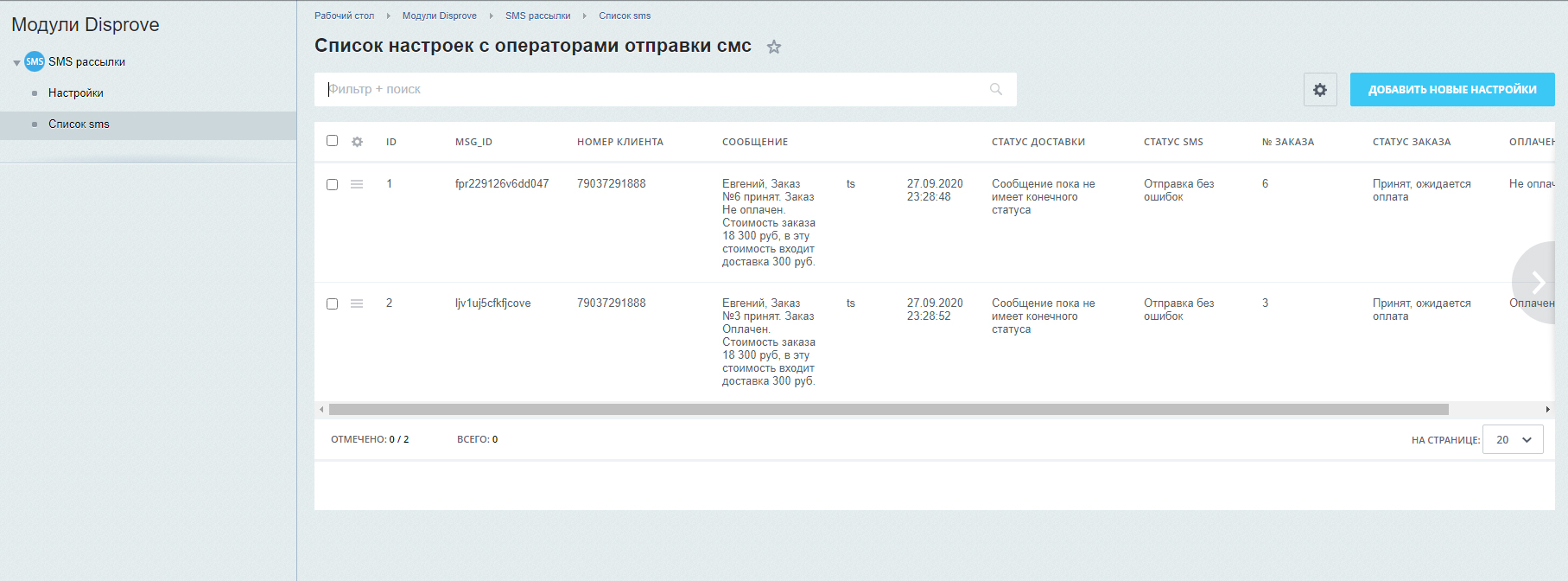Click the magnifier search icon in filter

995,89
